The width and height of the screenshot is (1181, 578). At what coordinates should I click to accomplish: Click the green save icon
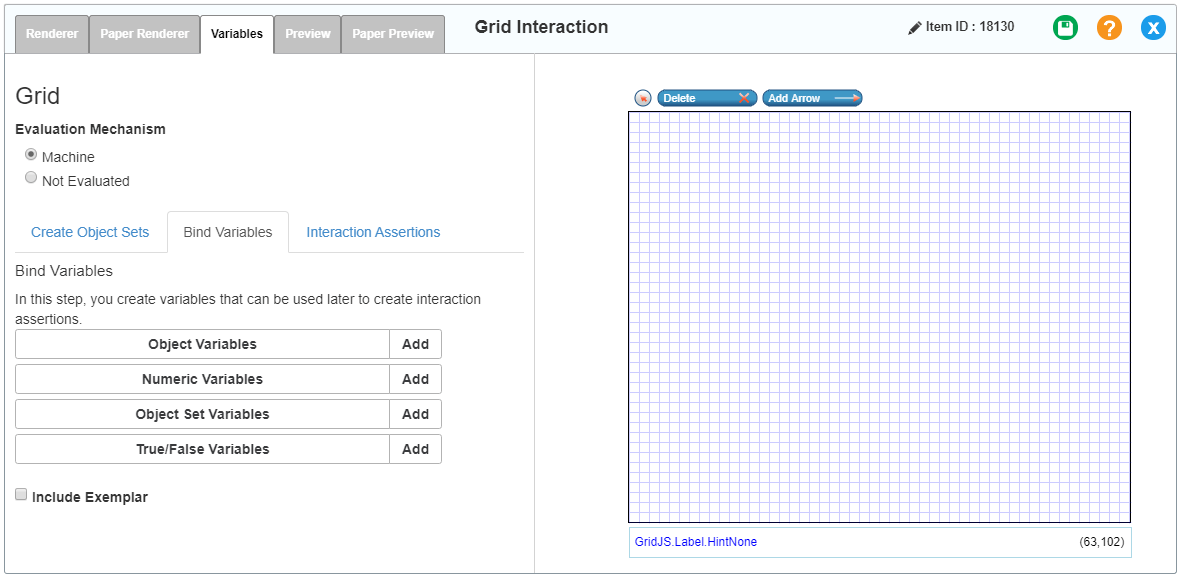[x=1065, y=28]
